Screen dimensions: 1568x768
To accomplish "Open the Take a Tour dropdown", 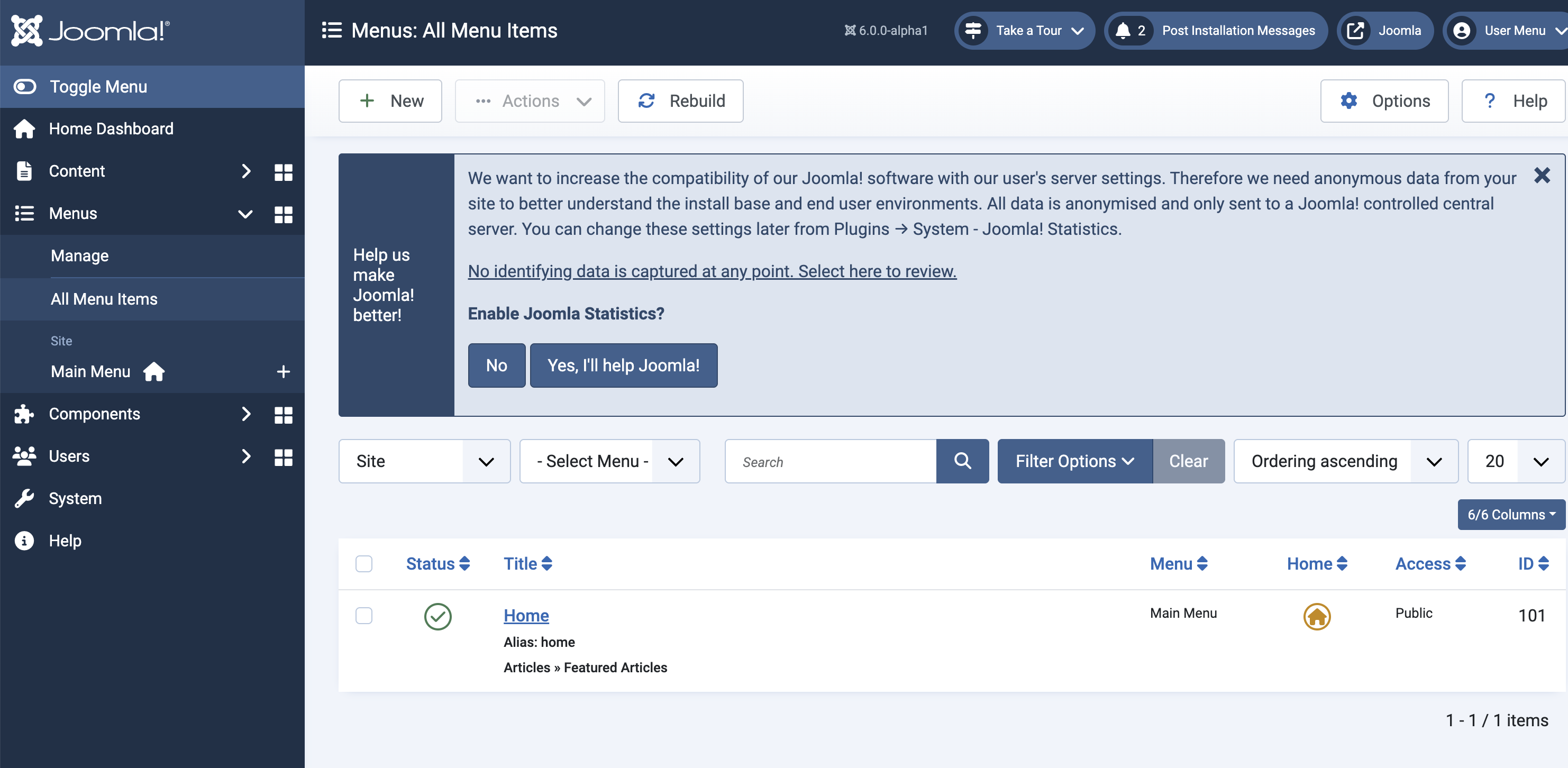I will 1024,31.
